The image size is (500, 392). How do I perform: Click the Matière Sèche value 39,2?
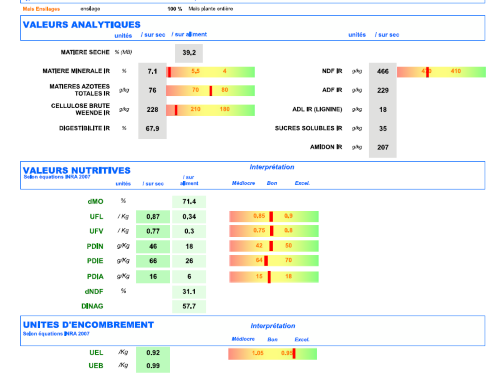189,53
